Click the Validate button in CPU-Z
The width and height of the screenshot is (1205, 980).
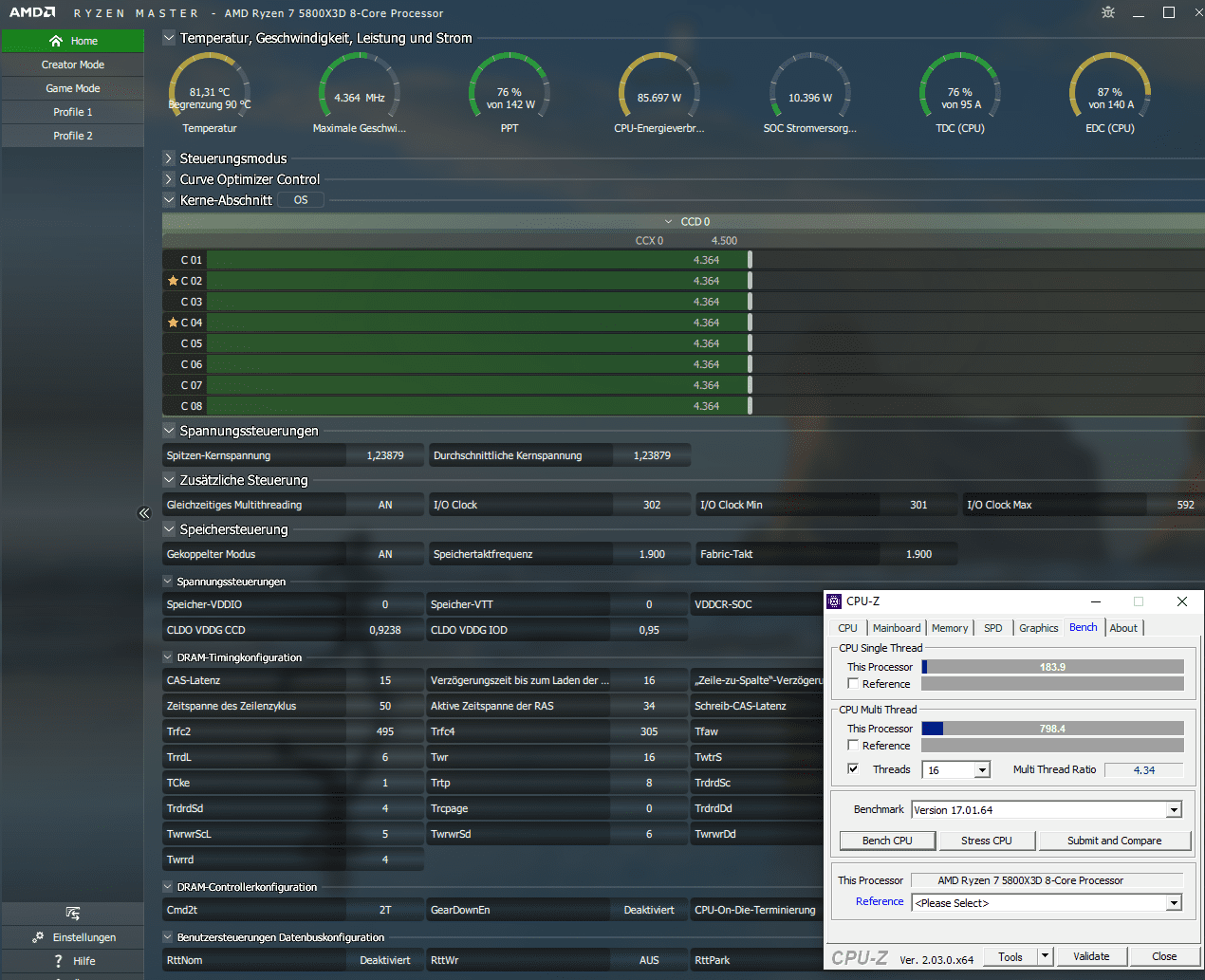coord(1091,956)
